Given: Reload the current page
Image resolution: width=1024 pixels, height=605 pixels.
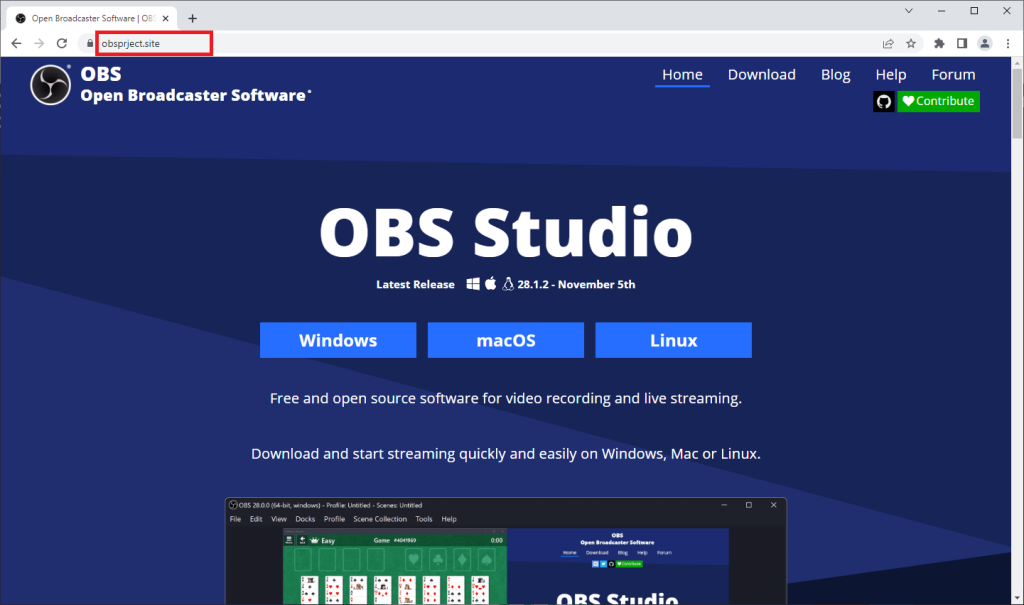Looking at the screenshot, I should [62, 44].
